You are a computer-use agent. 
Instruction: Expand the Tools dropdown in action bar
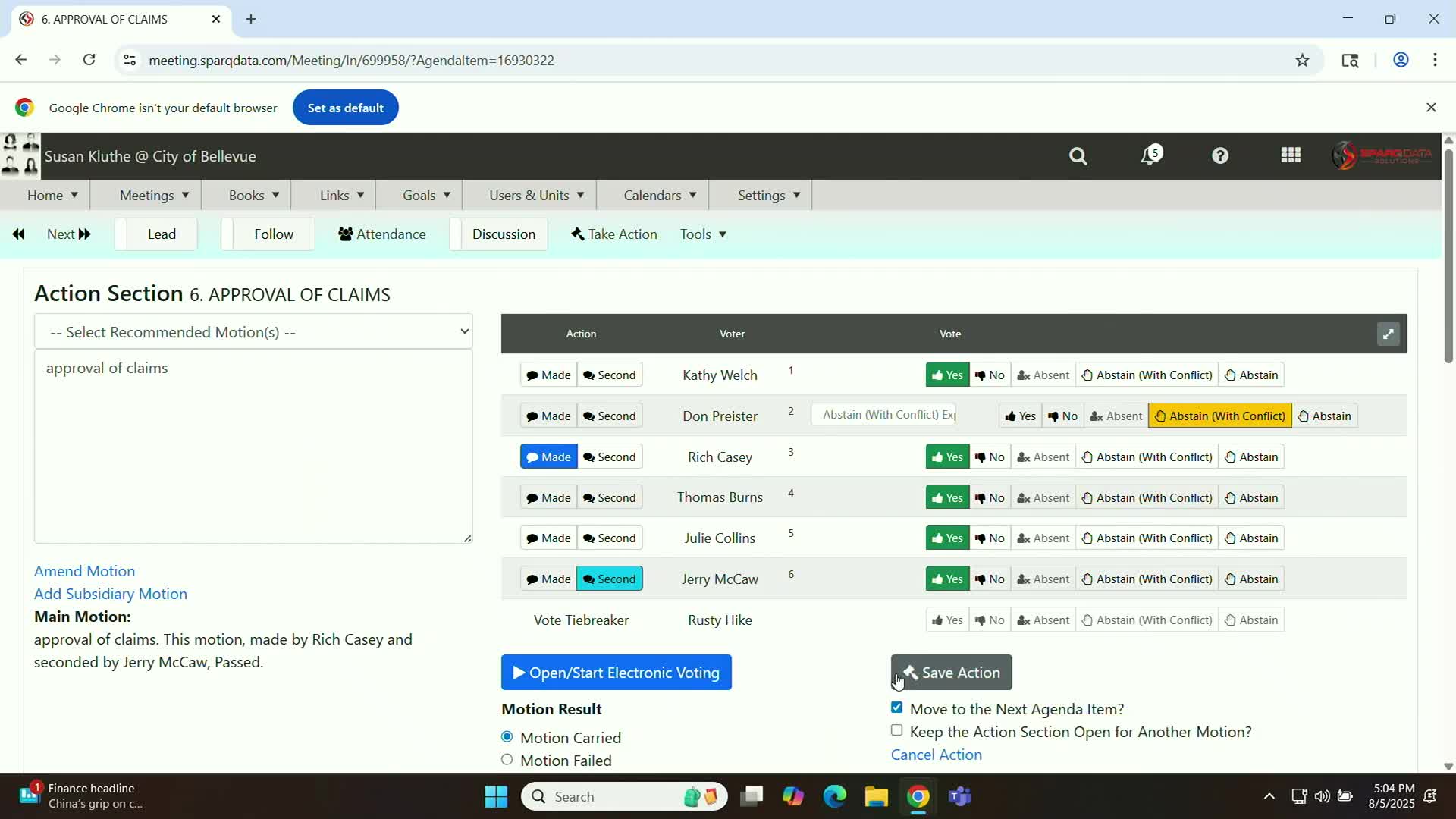click(703, 234)
